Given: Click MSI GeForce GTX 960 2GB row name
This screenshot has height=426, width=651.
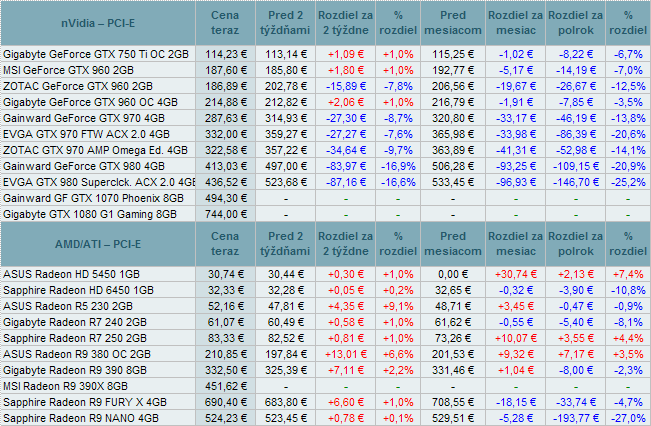Looking at the screenshot, I should tap(69, 70).
